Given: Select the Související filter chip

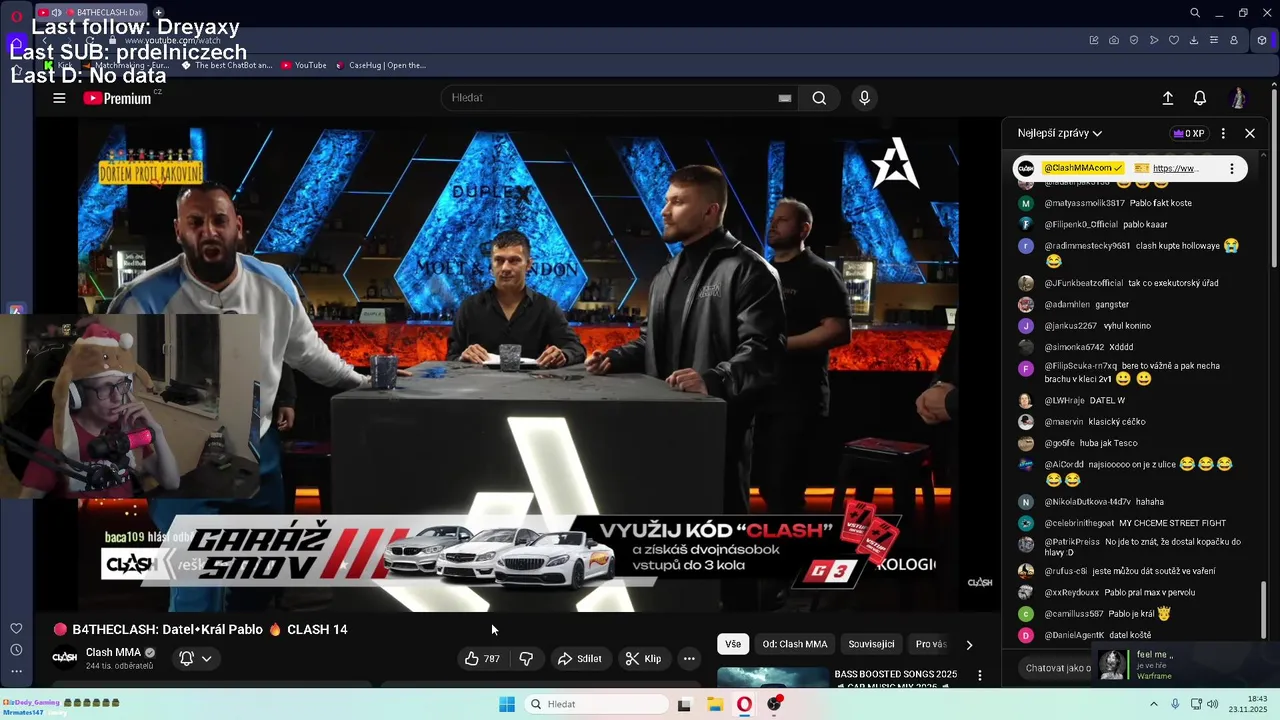Looking at the screenshot, I should pos(871,644).
